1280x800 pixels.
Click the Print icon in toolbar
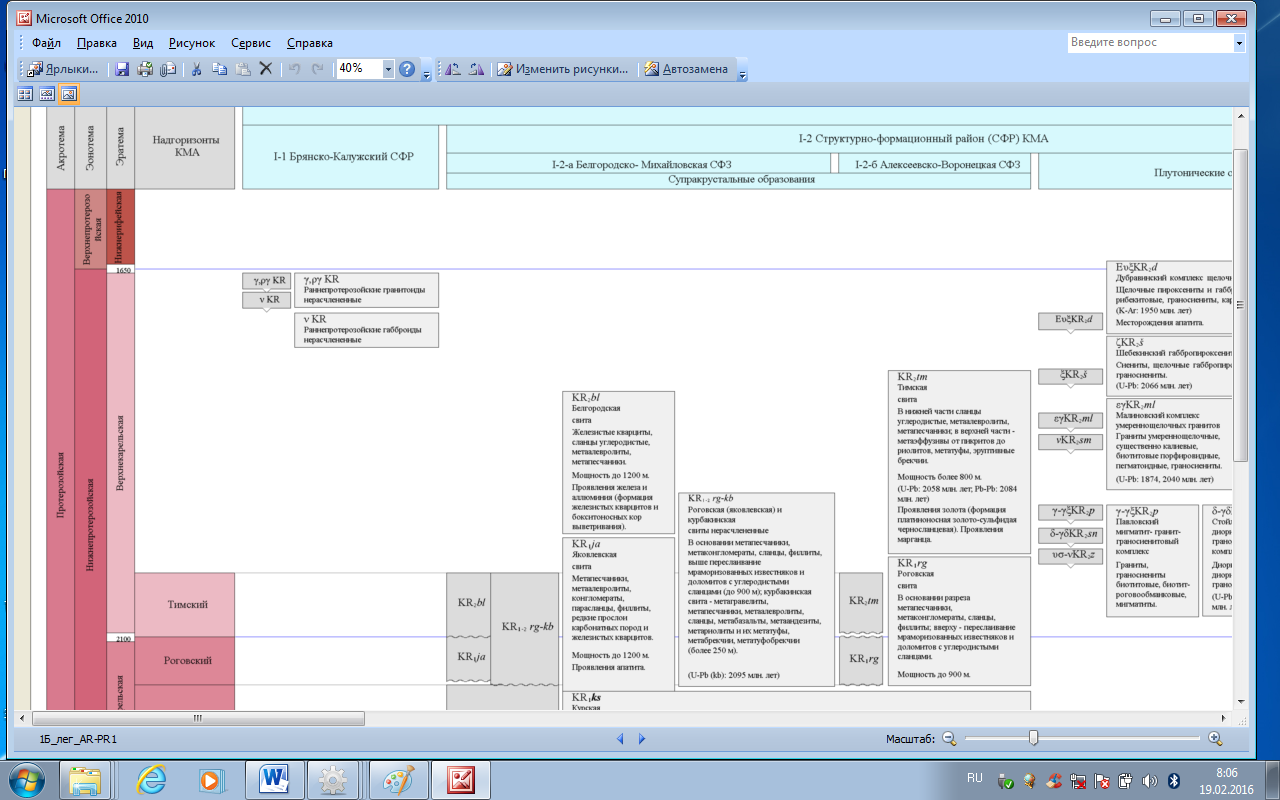click(145, 69)
